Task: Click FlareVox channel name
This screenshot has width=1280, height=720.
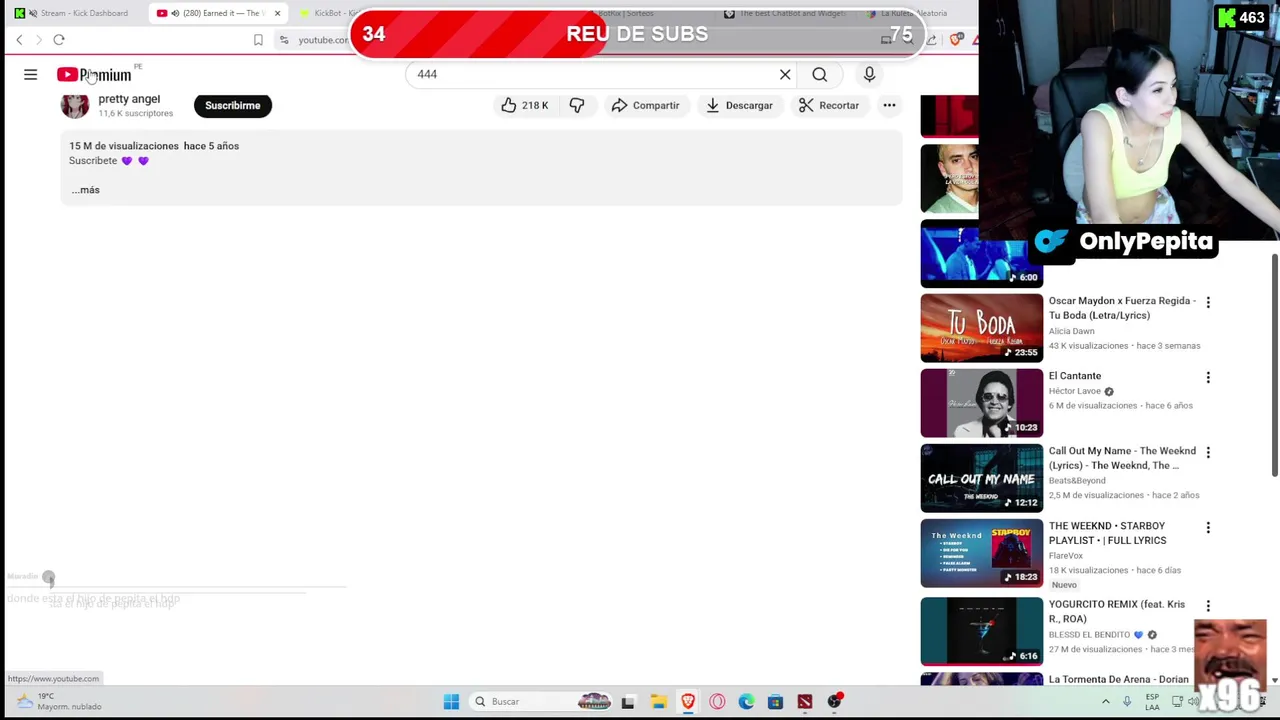Action: pos(1066,556)
